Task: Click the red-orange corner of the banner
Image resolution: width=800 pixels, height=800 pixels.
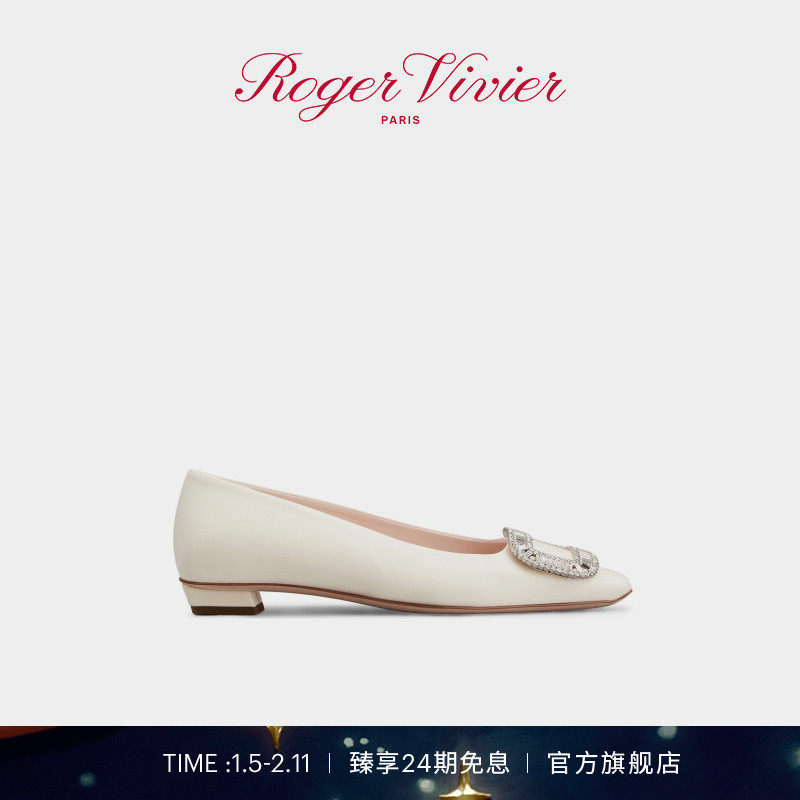Action: (x=23, y=732)
